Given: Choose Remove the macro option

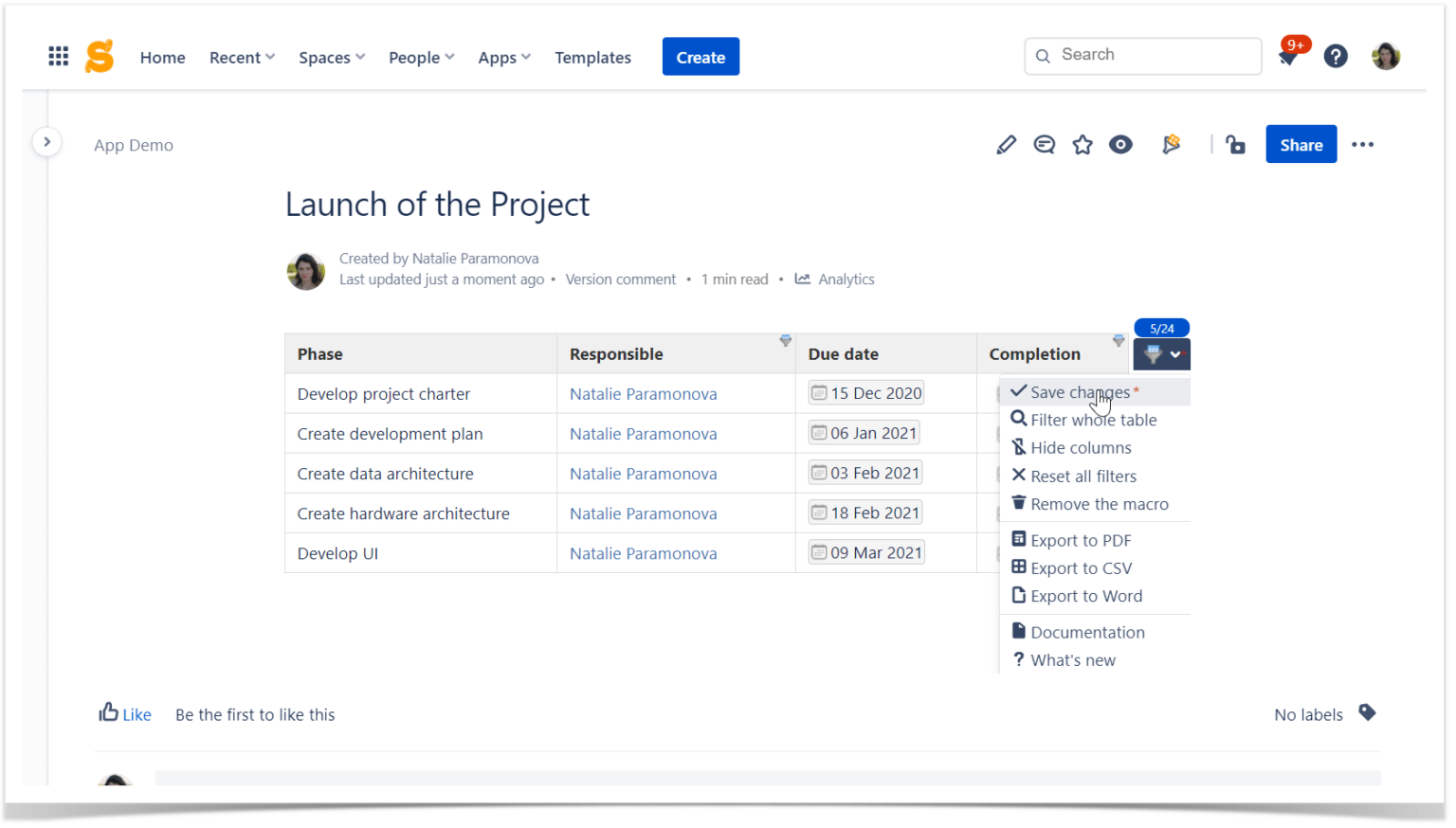Looking at the screenshot, I should 1100,504.
